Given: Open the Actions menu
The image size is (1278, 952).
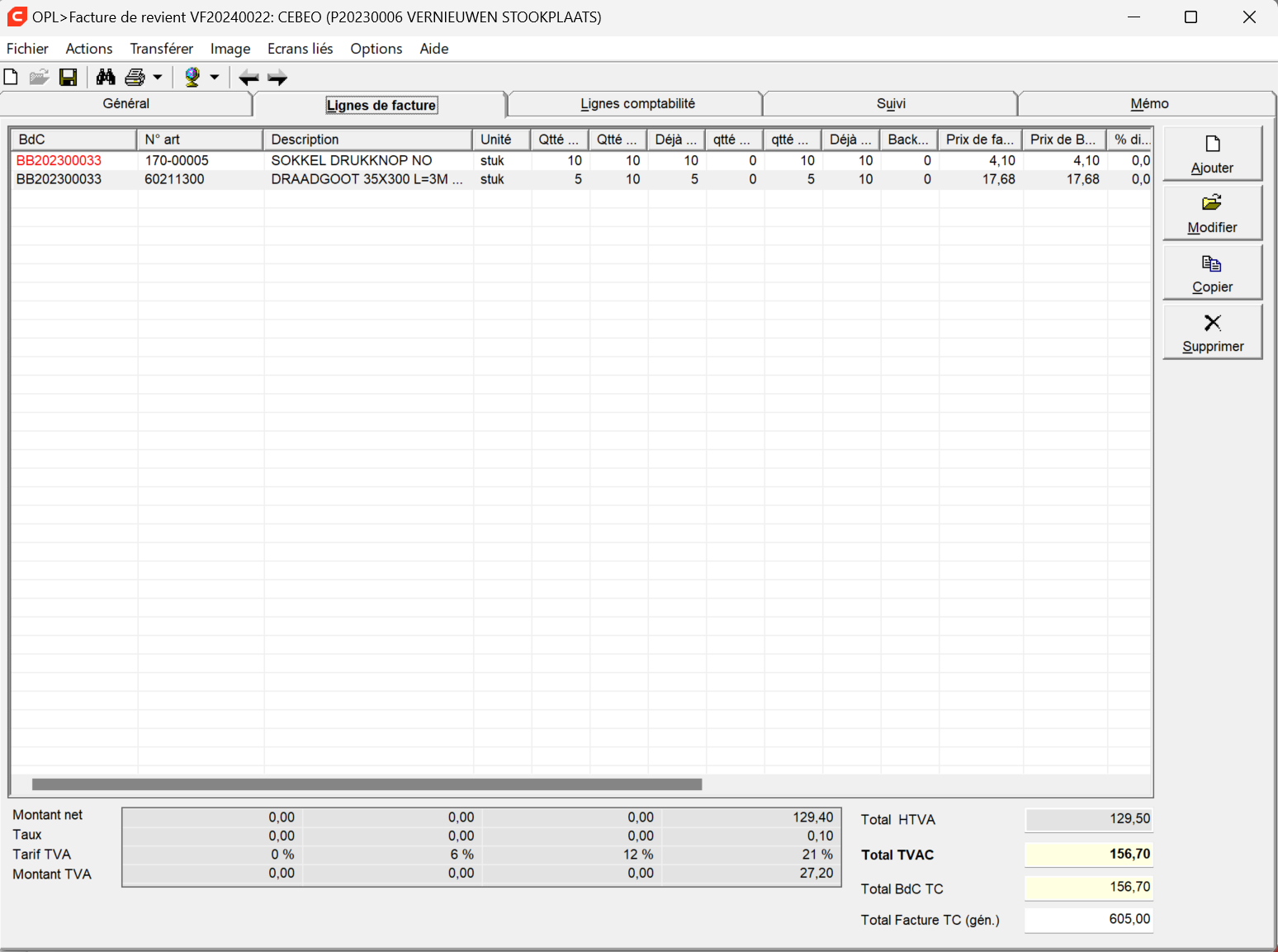Looking at the screenshot, I should (89, 49).
